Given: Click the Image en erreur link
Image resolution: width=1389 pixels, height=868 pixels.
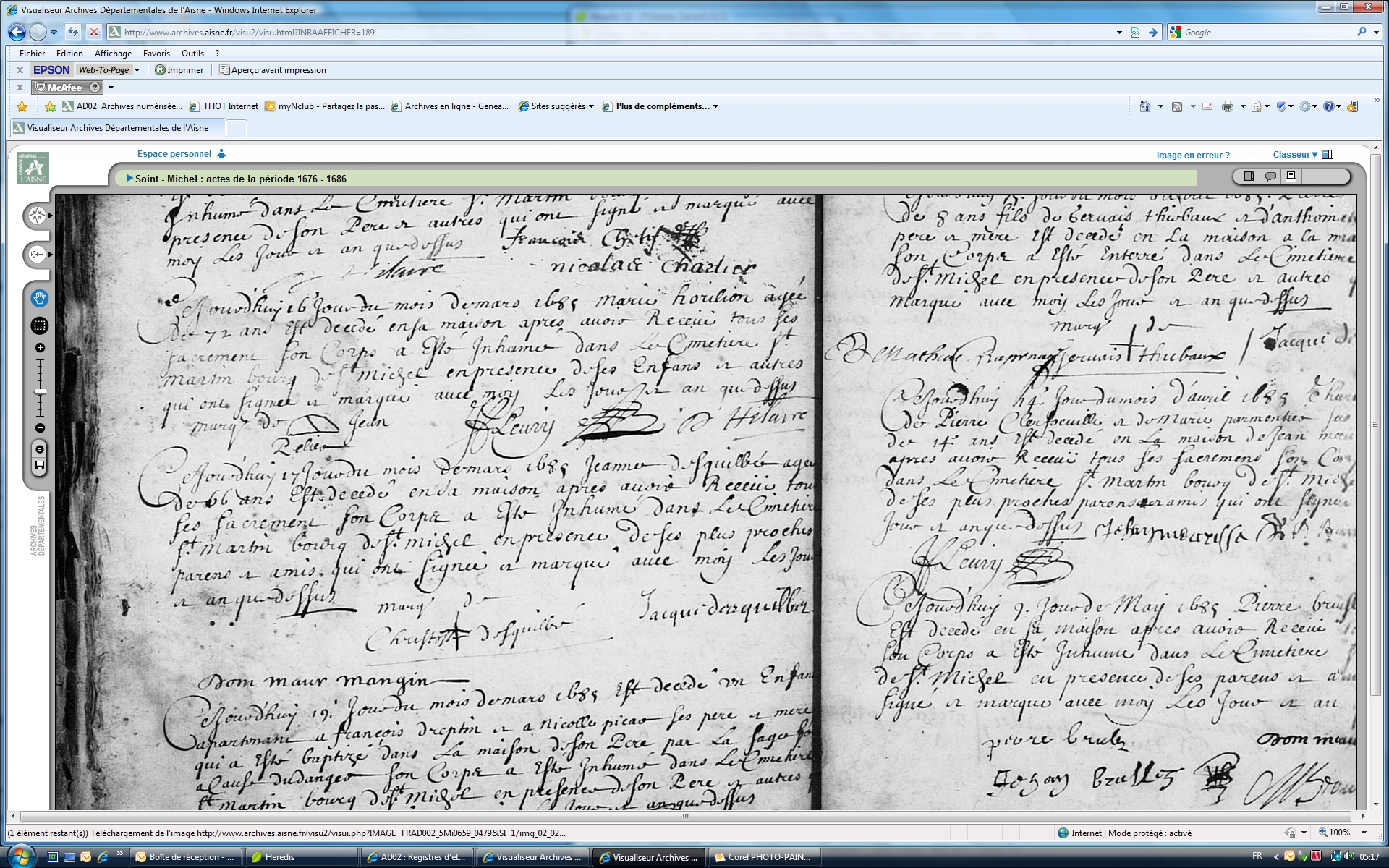Looking at the screenshot, I should coord(1192,156).
